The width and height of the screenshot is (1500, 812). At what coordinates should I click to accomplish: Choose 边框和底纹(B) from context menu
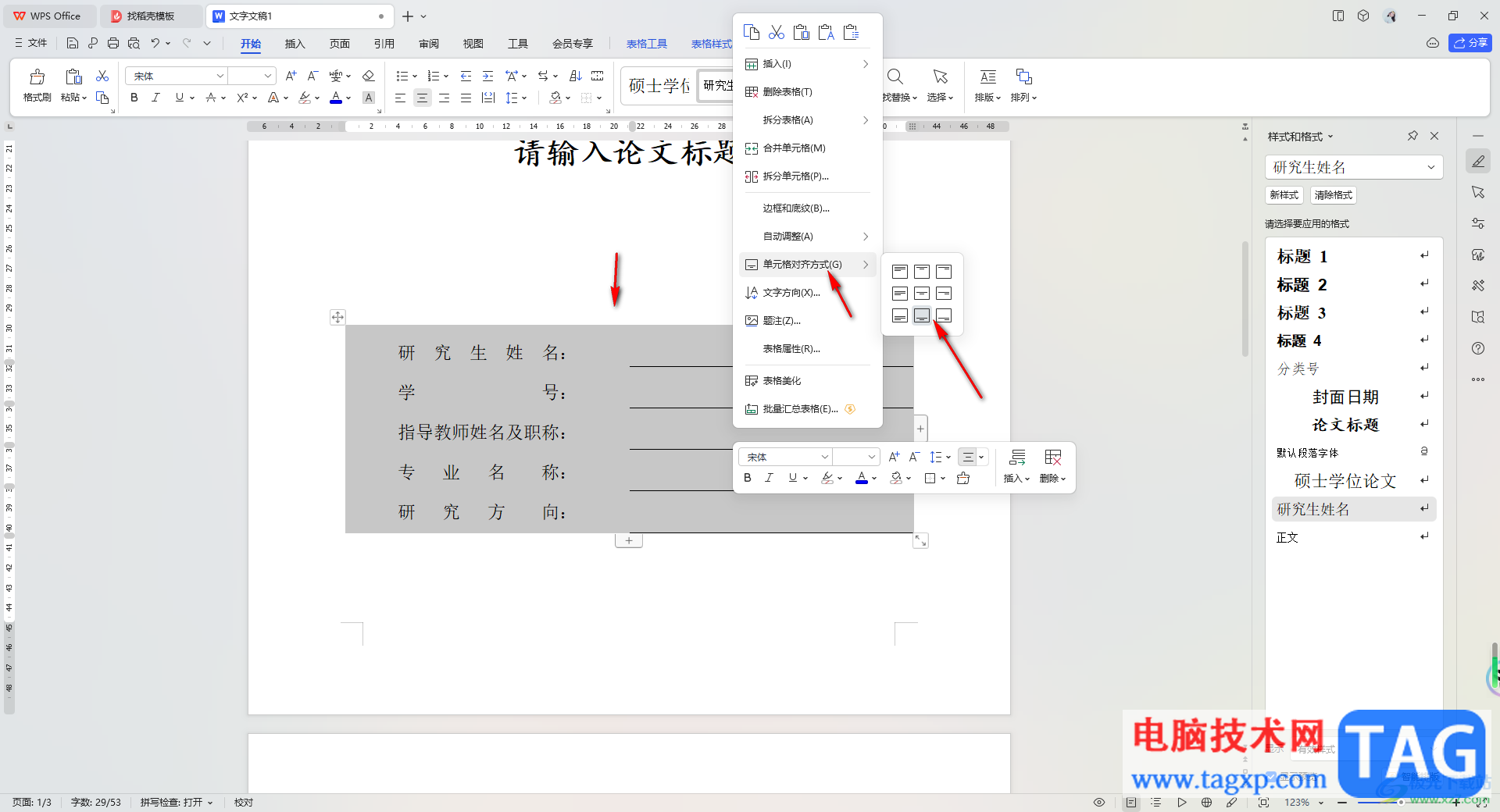tap(807, 208)
